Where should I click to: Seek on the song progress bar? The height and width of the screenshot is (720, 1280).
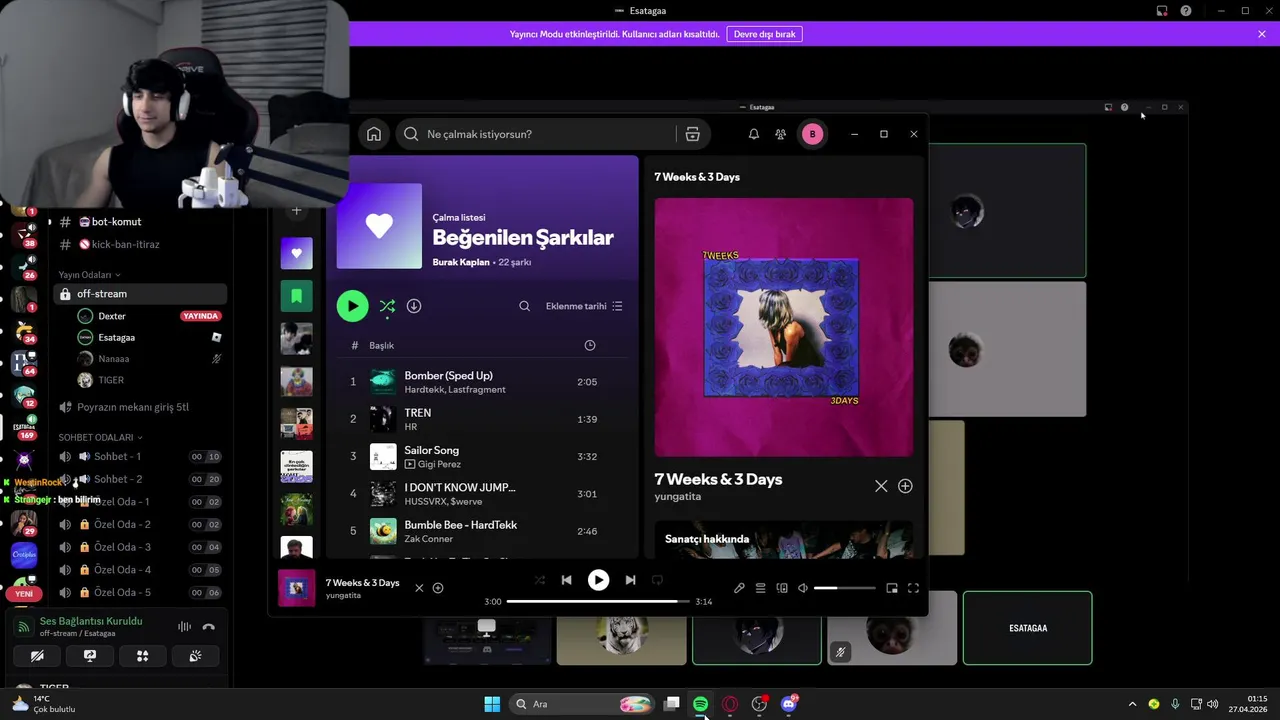(598, 601)
